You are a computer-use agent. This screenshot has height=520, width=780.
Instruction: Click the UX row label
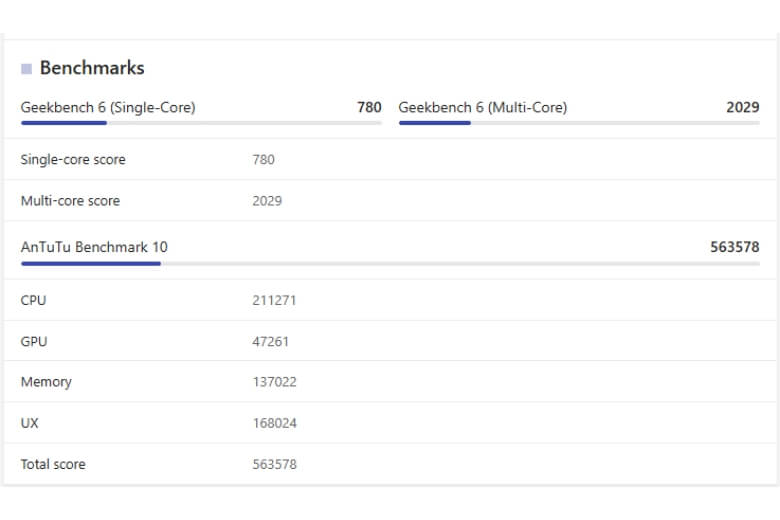pyautogui.click(x=29, y=423)
